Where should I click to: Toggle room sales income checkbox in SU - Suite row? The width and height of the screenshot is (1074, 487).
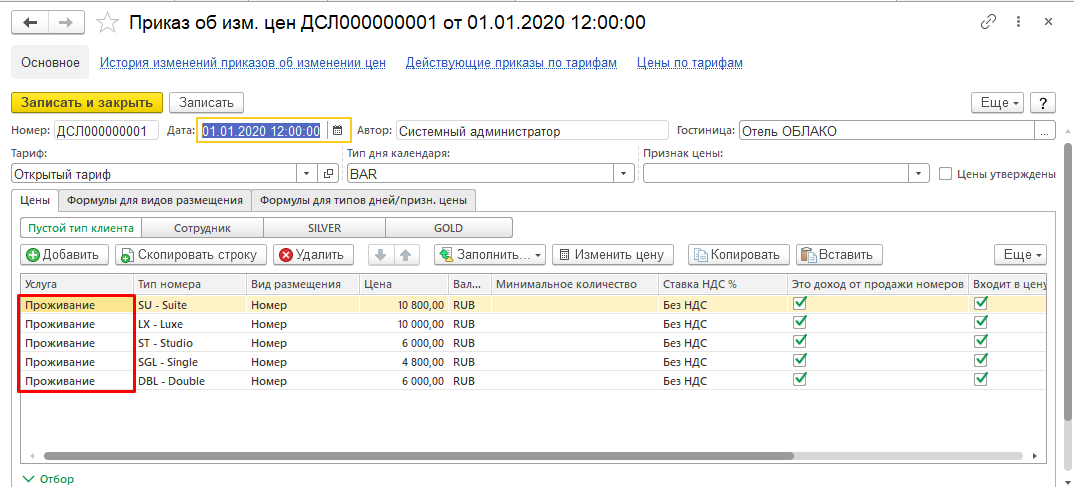[x=799, y=303]
